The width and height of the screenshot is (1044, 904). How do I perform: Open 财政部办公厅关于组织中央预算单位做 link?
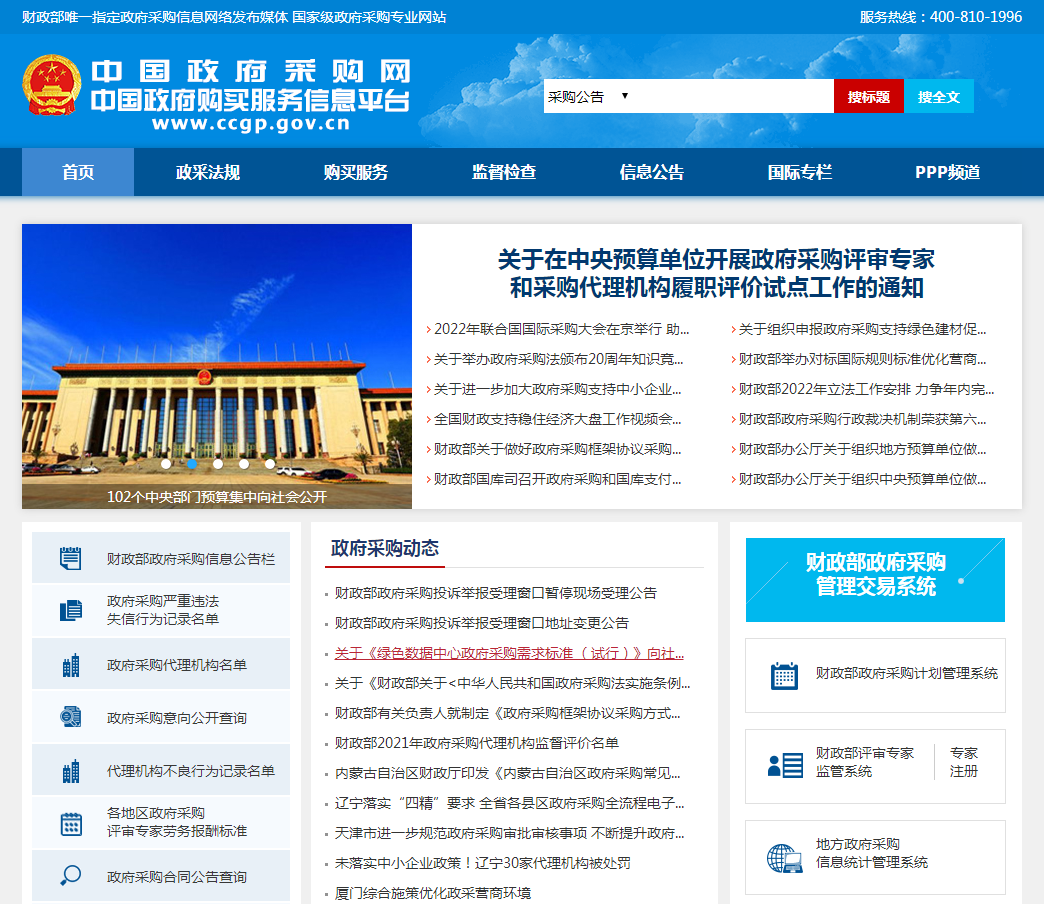point(862,479)
